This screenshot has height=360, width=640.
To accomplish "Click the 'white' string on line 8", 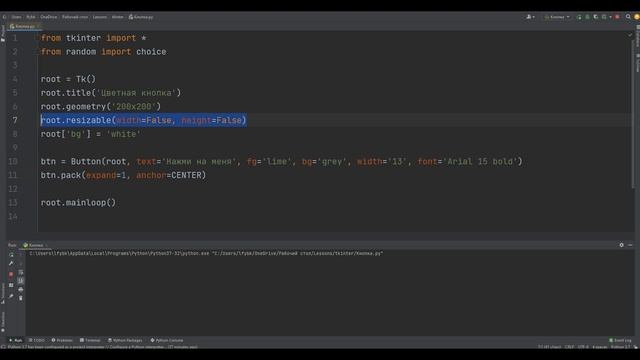I will click(x=123, y=134).
